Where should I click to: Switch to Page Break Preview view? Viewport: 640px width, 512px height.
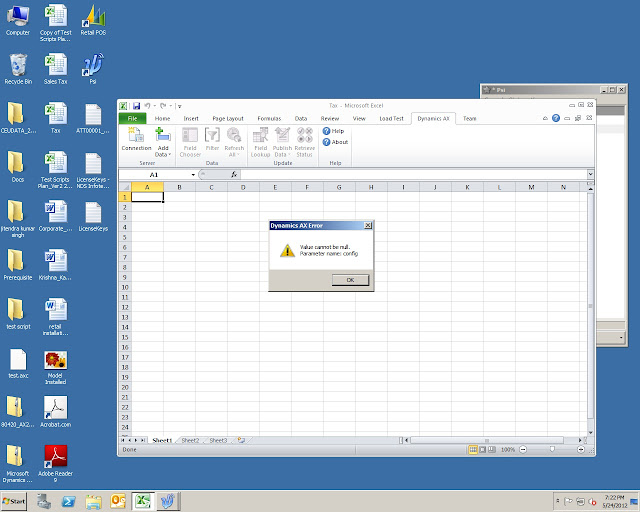492,450
